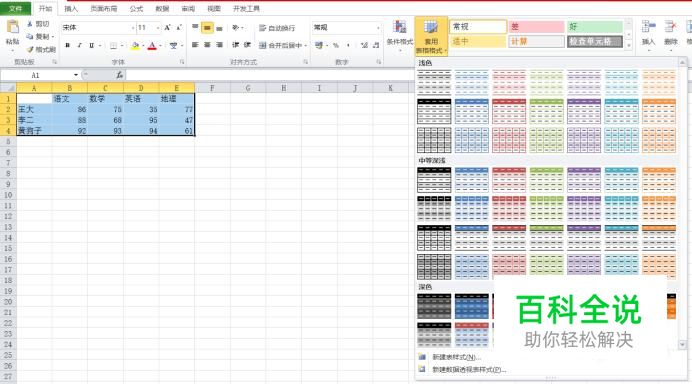Click the Copy (复制) icon

[30, 37]
